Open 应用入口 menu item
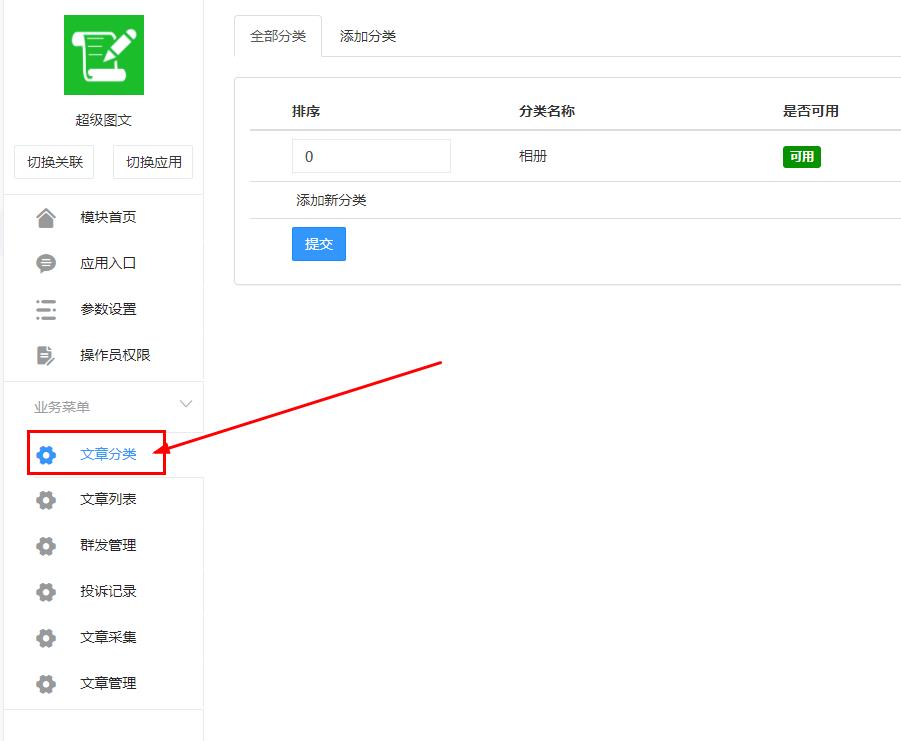Image resolution: width=901 pixels, height=741 pixels. point(108,263)
